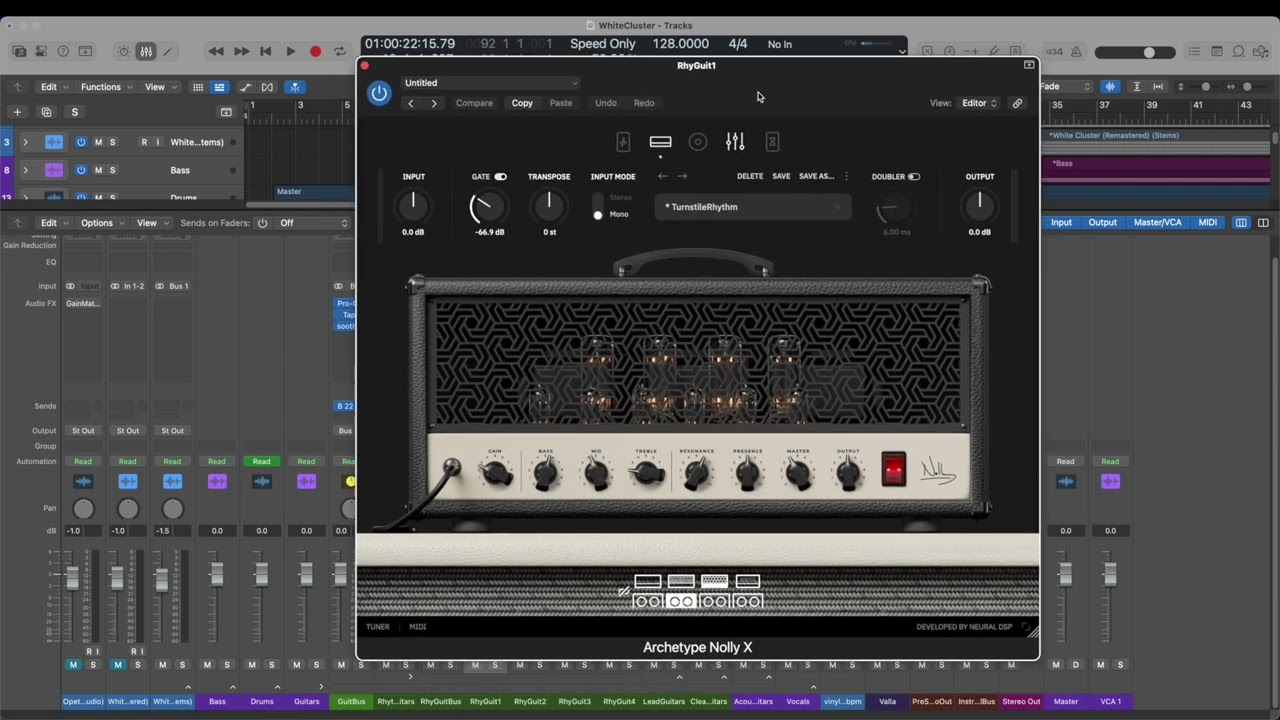Click the previous preset left arrow
Viewport: 1280px width, 720px height.
point(662,176)
